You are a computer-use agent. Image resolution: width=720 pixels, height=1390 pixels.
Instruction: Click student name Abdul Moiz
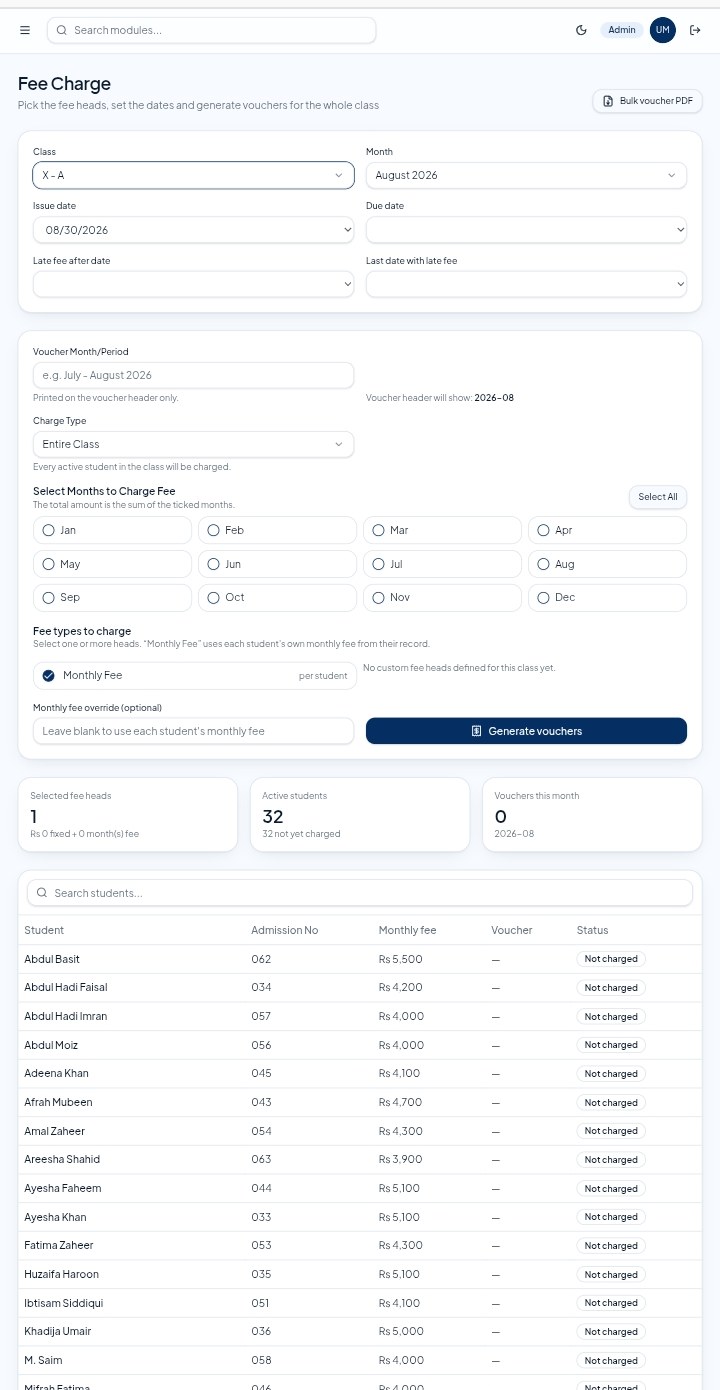[x=51, y=1045]
